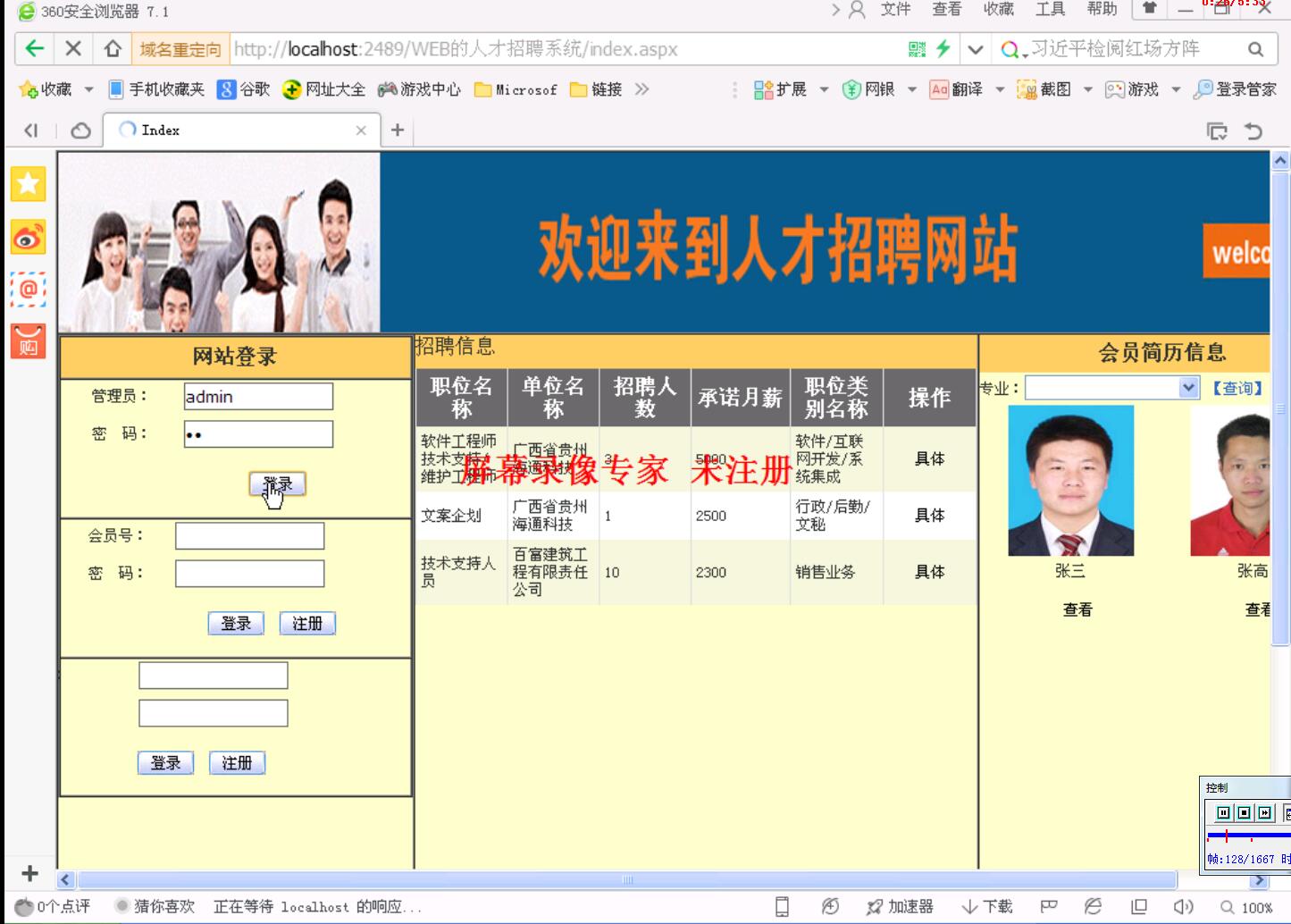Screen dimensions: 1291x924
Task: Go to the browser home page icon
Action: tap(113, 48)
